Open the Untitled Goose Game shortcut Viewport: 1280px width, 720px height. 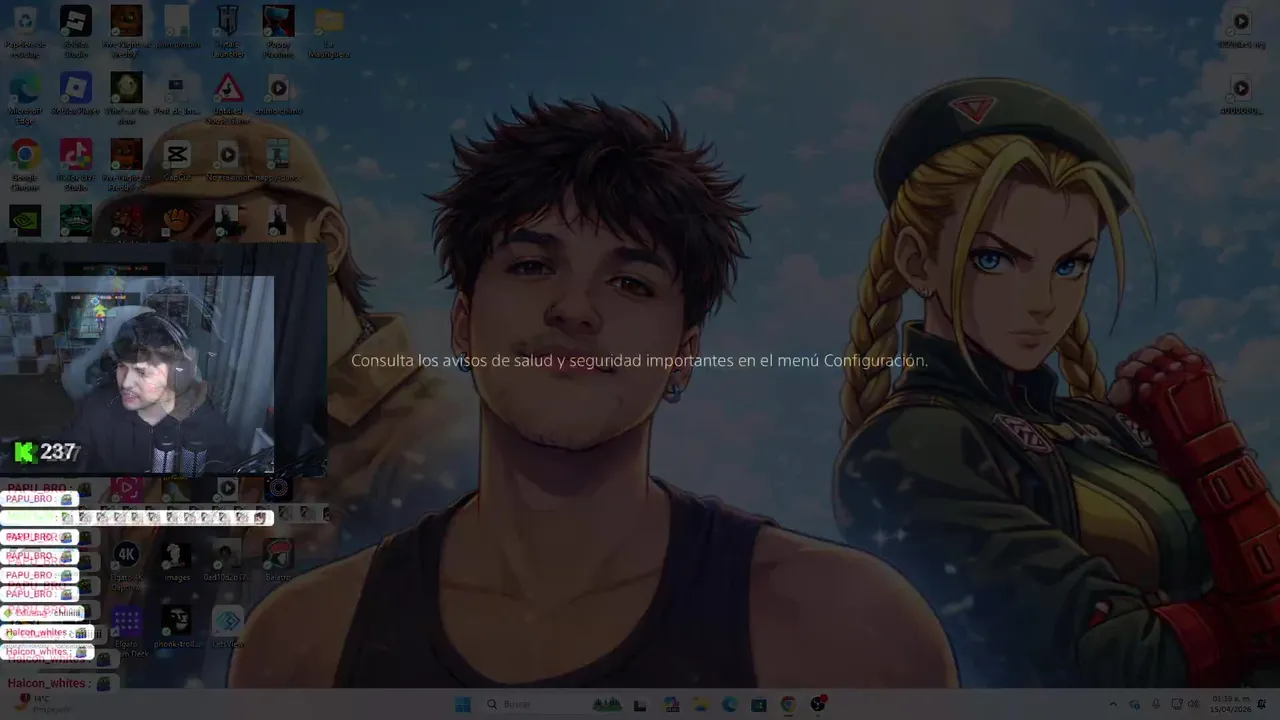(228, 98)
